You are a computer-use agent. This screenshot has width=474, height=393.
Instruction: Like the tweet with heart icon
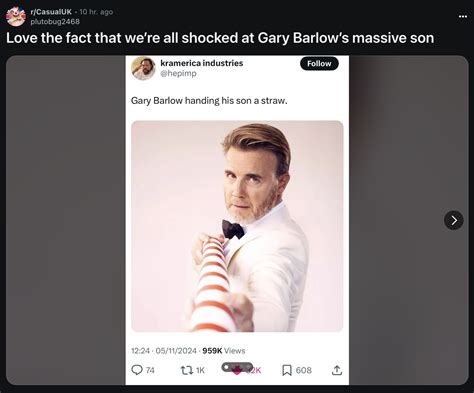coord(236,371)
